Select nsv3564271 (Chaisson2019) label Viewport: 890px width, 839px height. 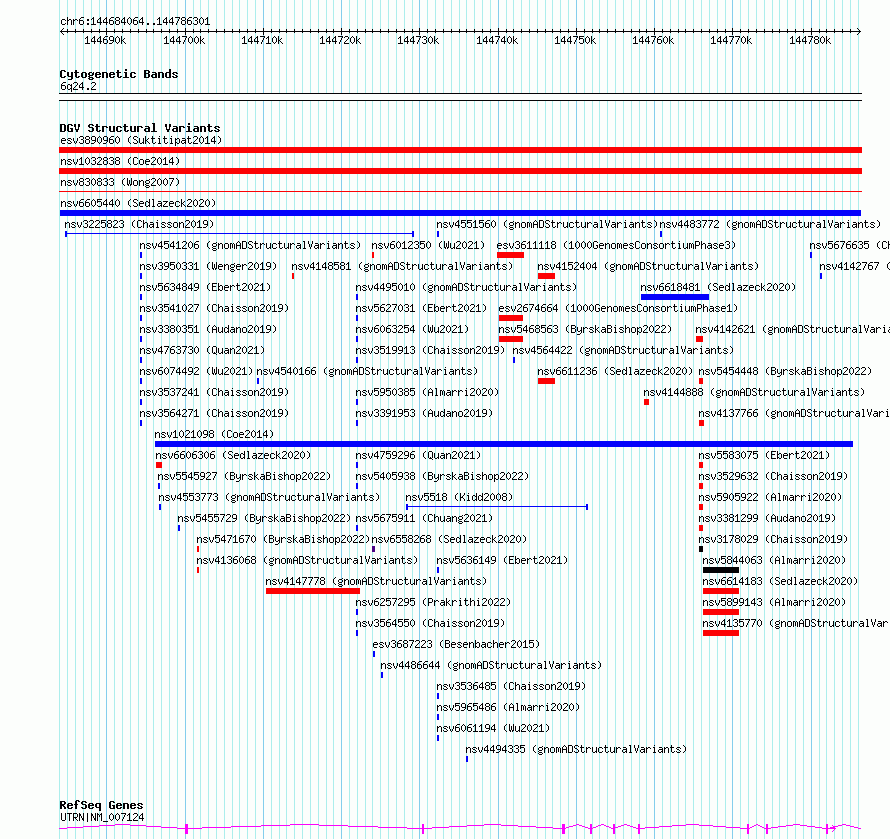pos(214,413)
